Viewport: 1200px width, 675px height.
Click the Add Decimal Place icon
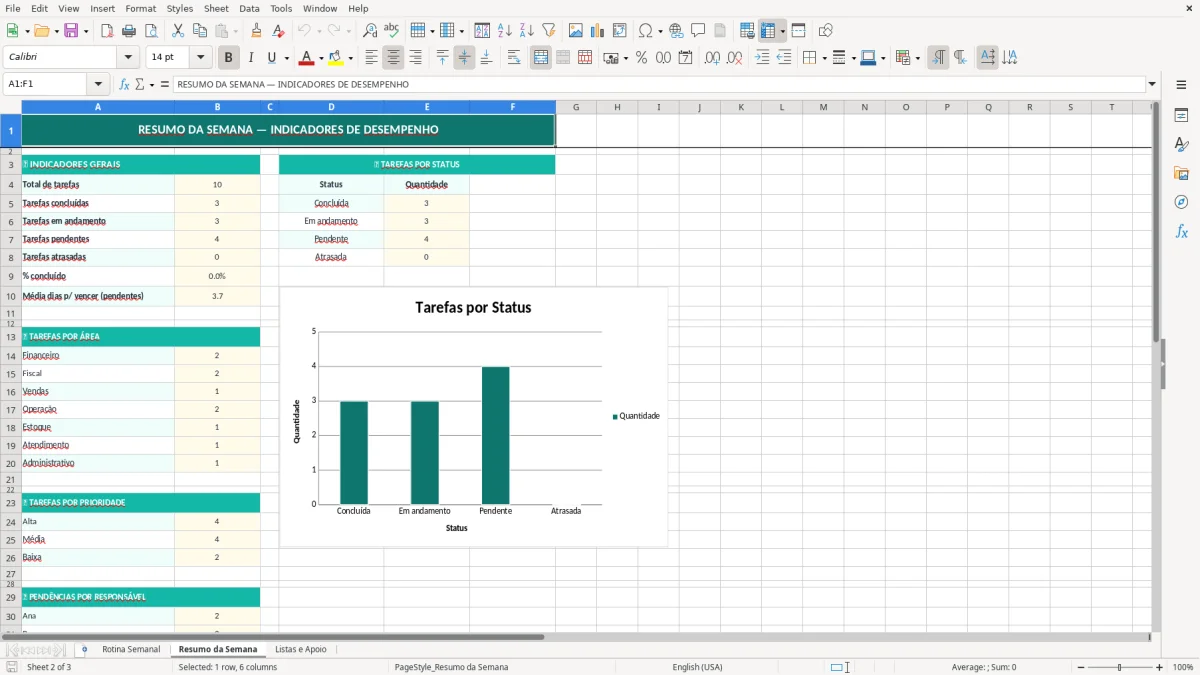[713, 58]
